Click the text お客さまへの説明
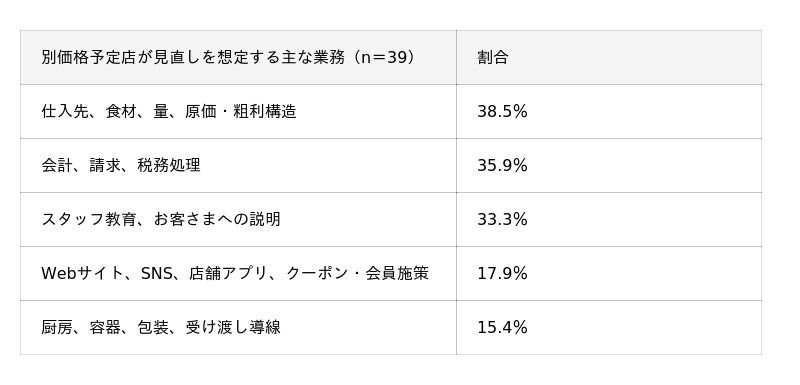800x385 pixels. (x=217, y=219)
